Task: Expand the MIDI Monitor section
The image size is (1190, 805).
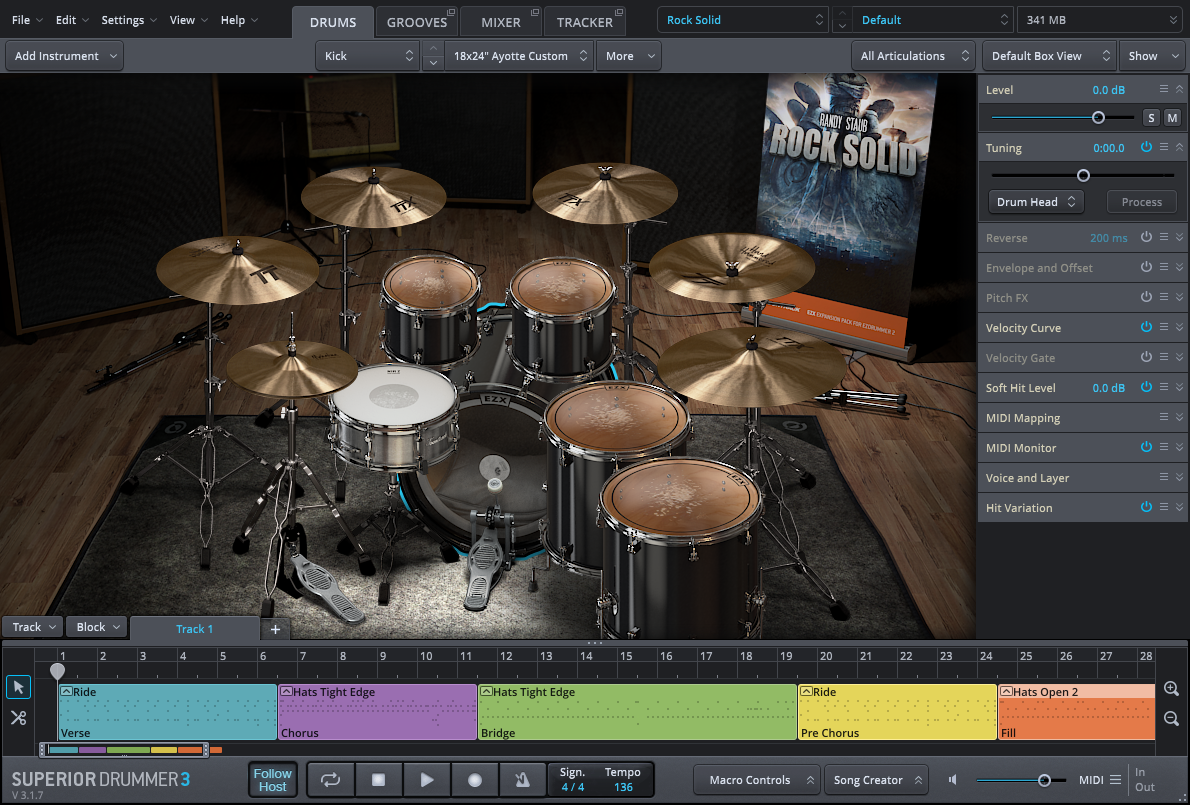Action: pyautogui.click(x=1179, y=448)
